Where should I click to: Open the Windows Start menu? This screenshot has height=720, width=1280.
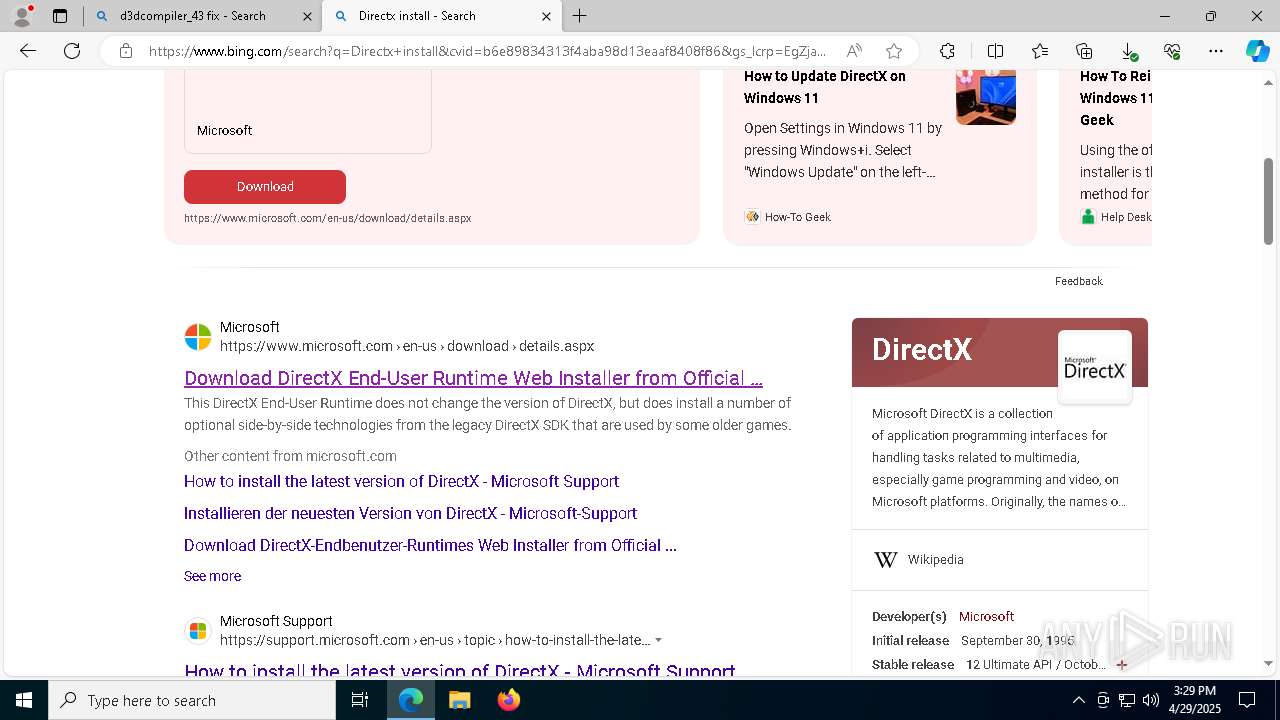pyautogui.click(x=24, y=700)
